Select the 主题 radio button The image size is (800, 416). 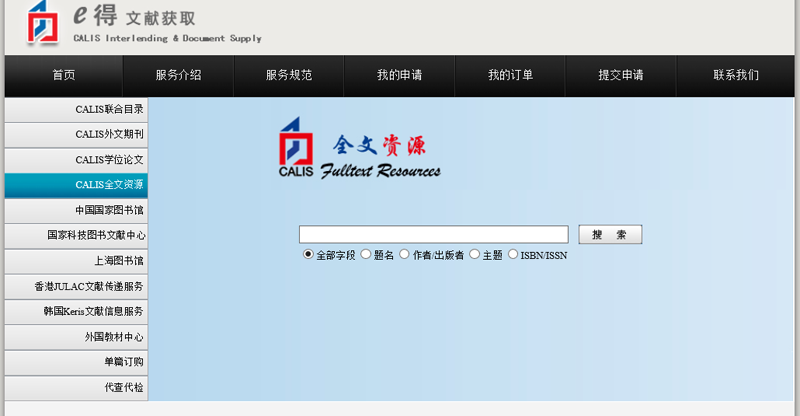(474, 254)
